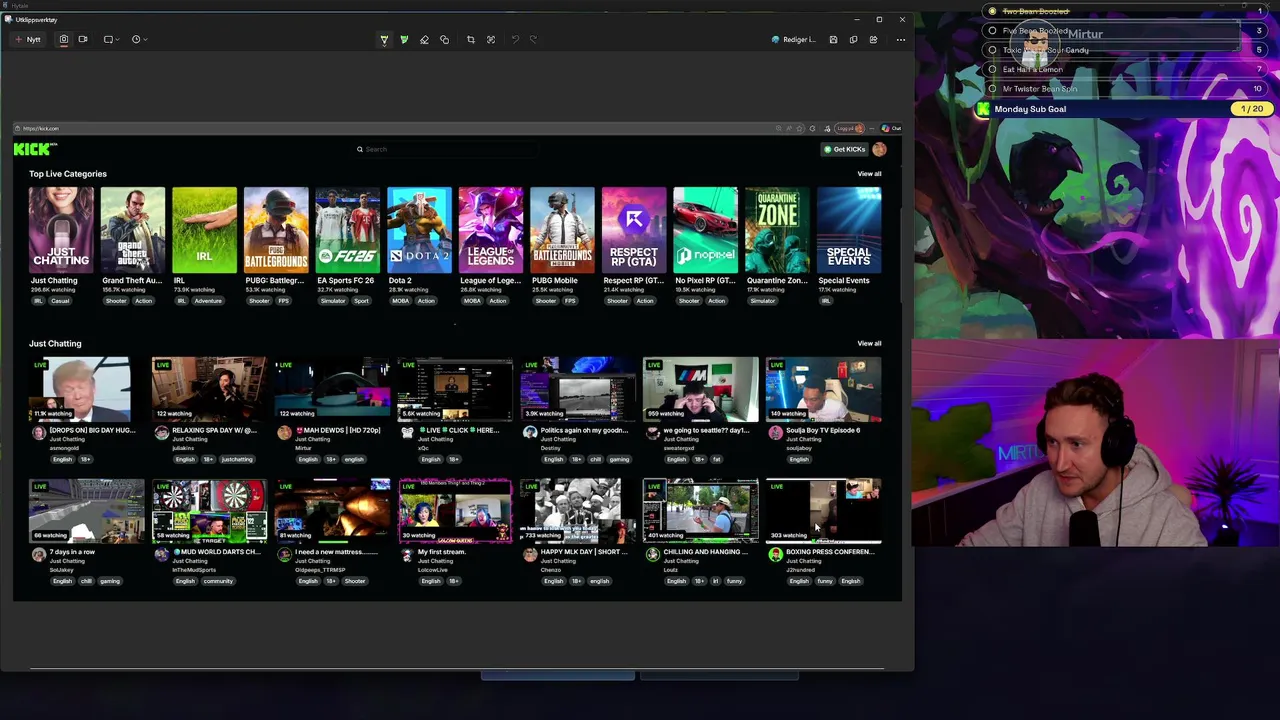Screen dimensions: 1280x720
Task: Open the '7 days in a row' stream thumbnail
Action: pos(87,511)
